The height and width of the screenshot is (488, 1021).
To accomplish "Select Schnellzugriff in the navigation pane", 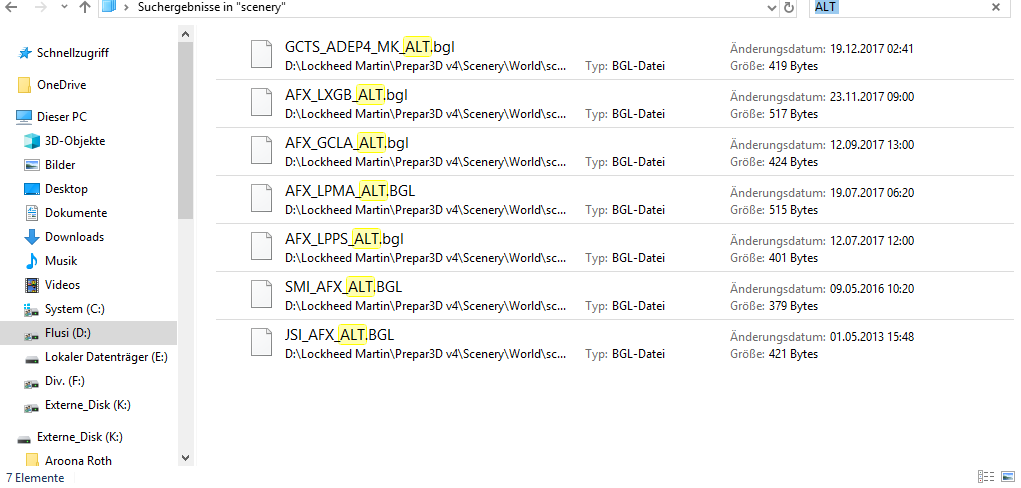I will [x=72, y=53].
